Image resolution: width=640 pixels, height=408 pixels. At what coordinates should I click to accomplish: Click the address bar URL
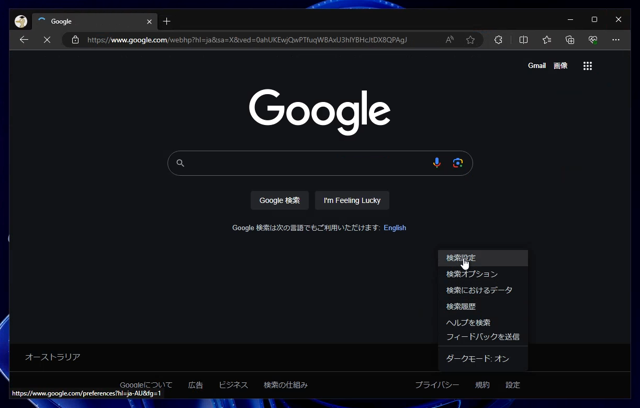[247, 40]
